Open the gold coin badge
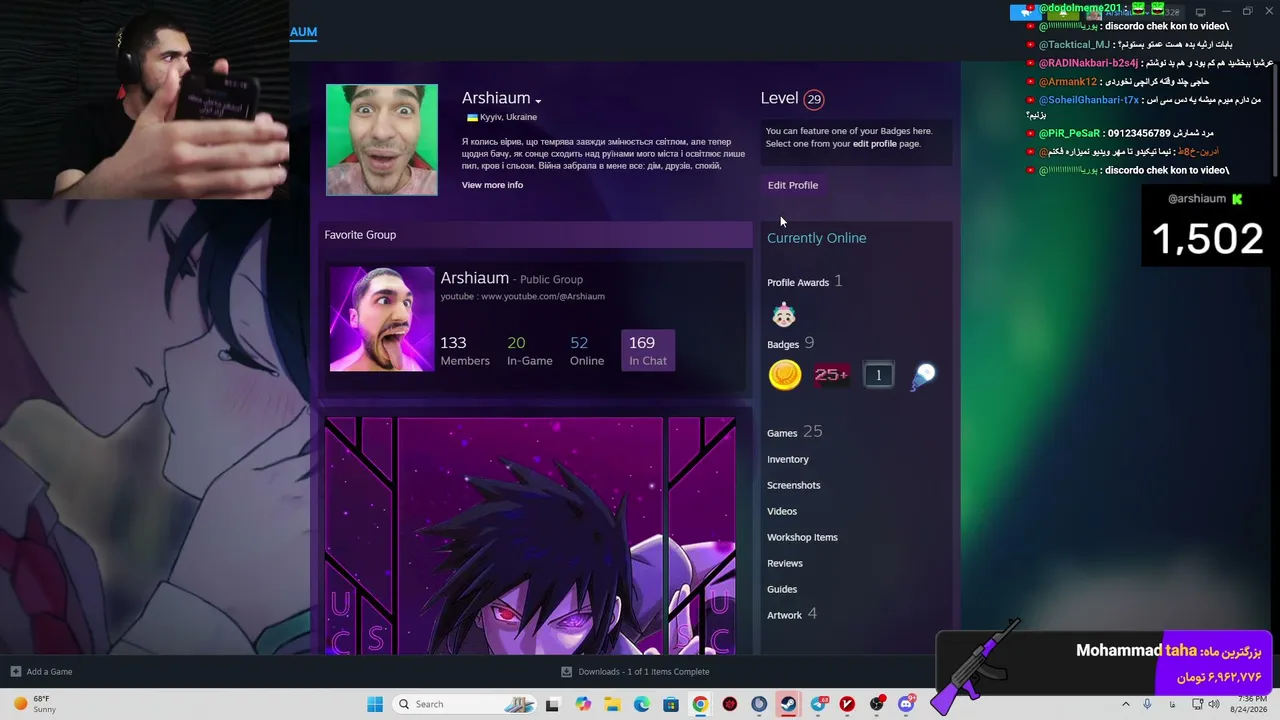The width and height of the screenshot is (1280, 720). click(785, 375)
